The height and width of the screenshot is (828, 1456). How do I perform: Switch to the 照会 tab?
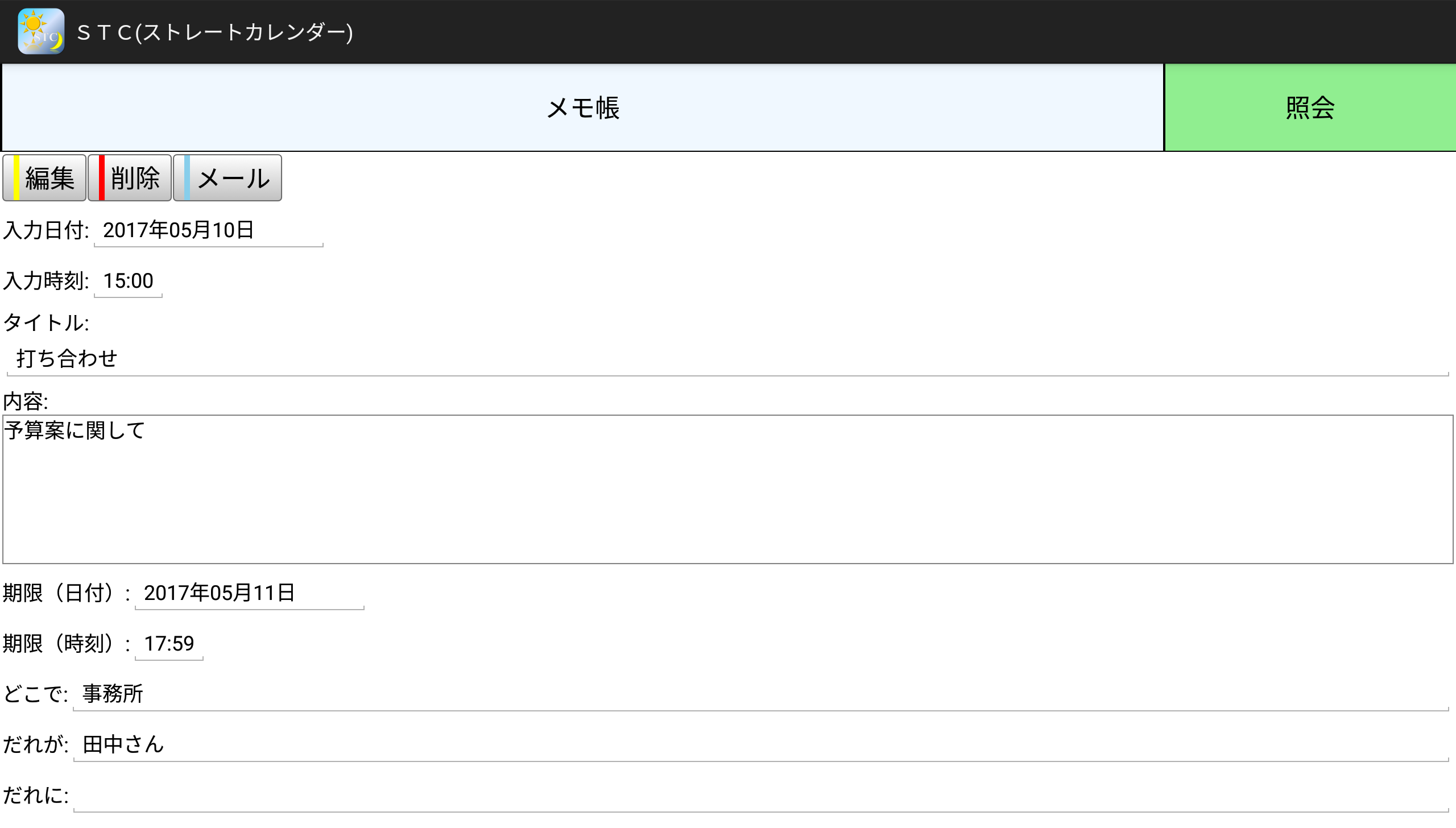pyautogui.click(x=1310, y=107)
